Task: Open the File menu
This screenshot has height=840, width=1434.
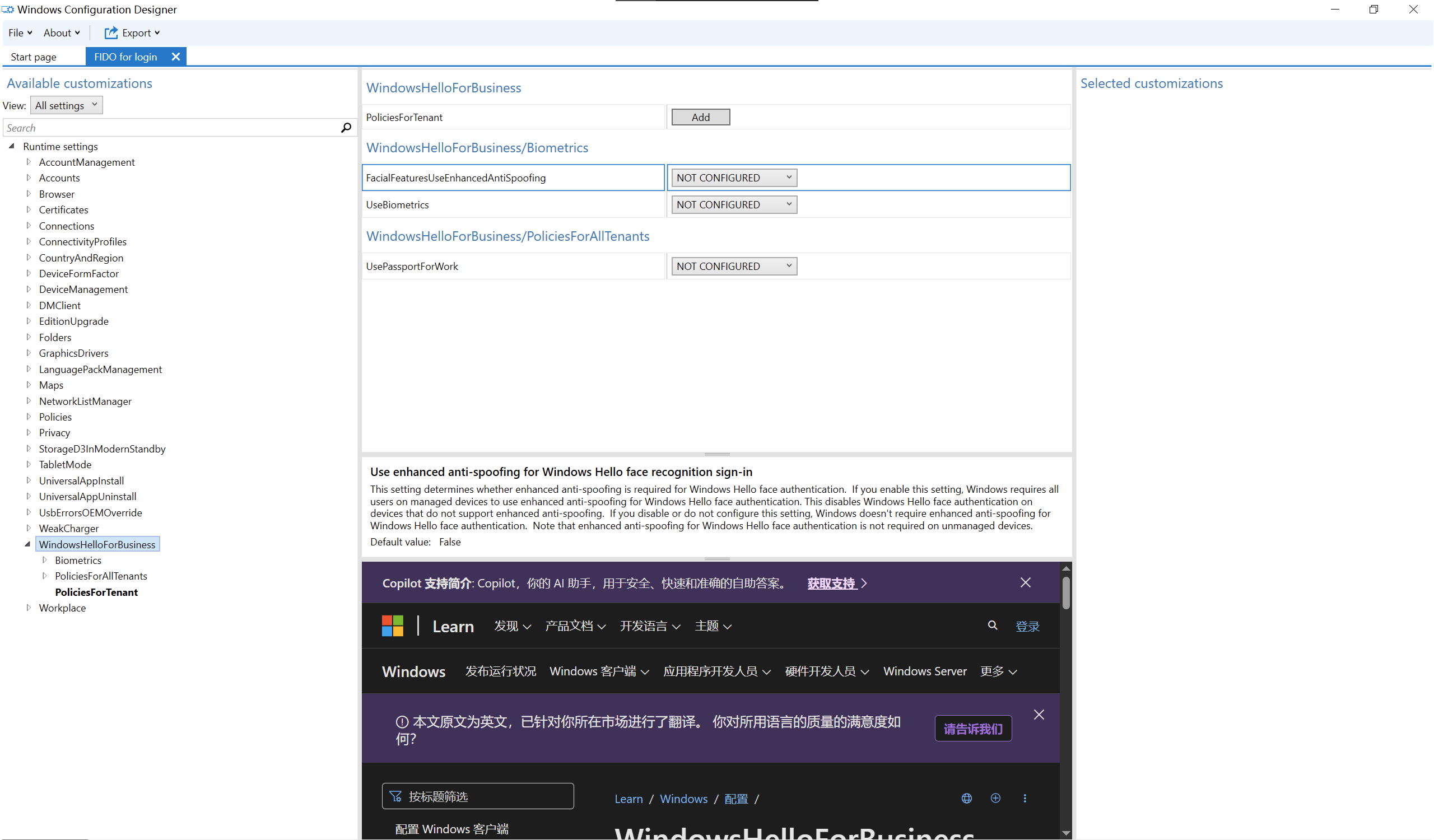Action: 20,33
